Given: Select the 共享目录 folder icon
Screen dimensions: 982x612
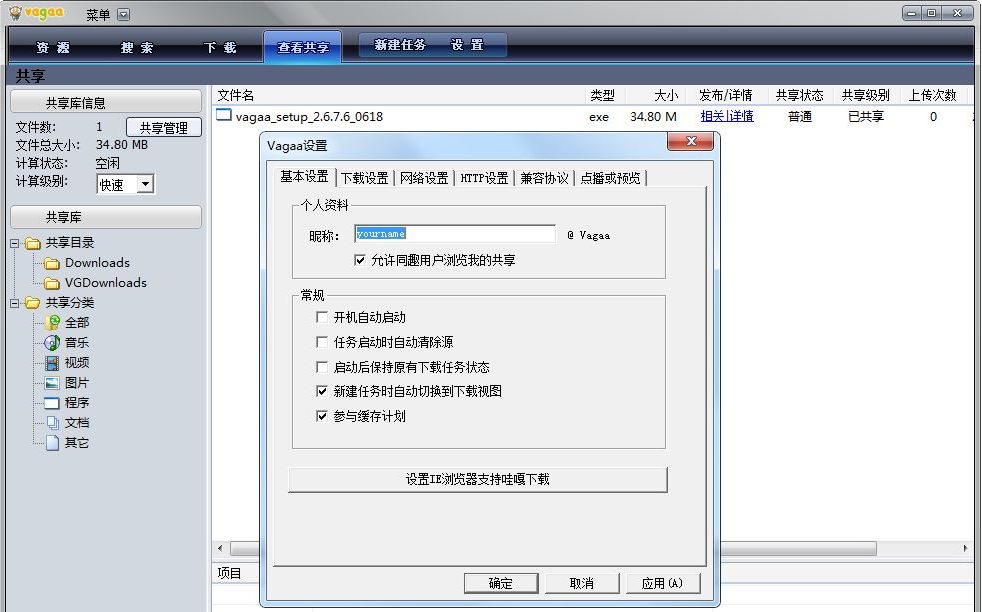Looking at the screenshot, I should point(33,243).
